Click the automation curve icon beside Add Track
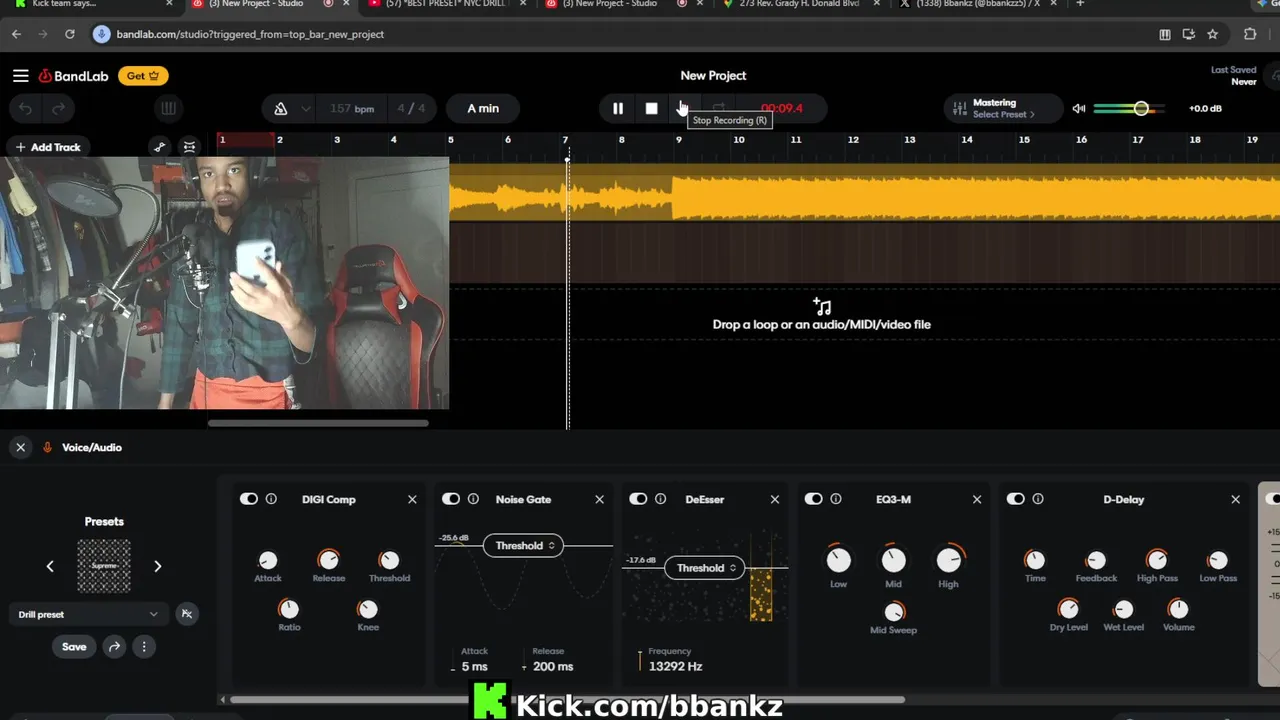This screenshot has width=1280, height=720. [159, 147]
